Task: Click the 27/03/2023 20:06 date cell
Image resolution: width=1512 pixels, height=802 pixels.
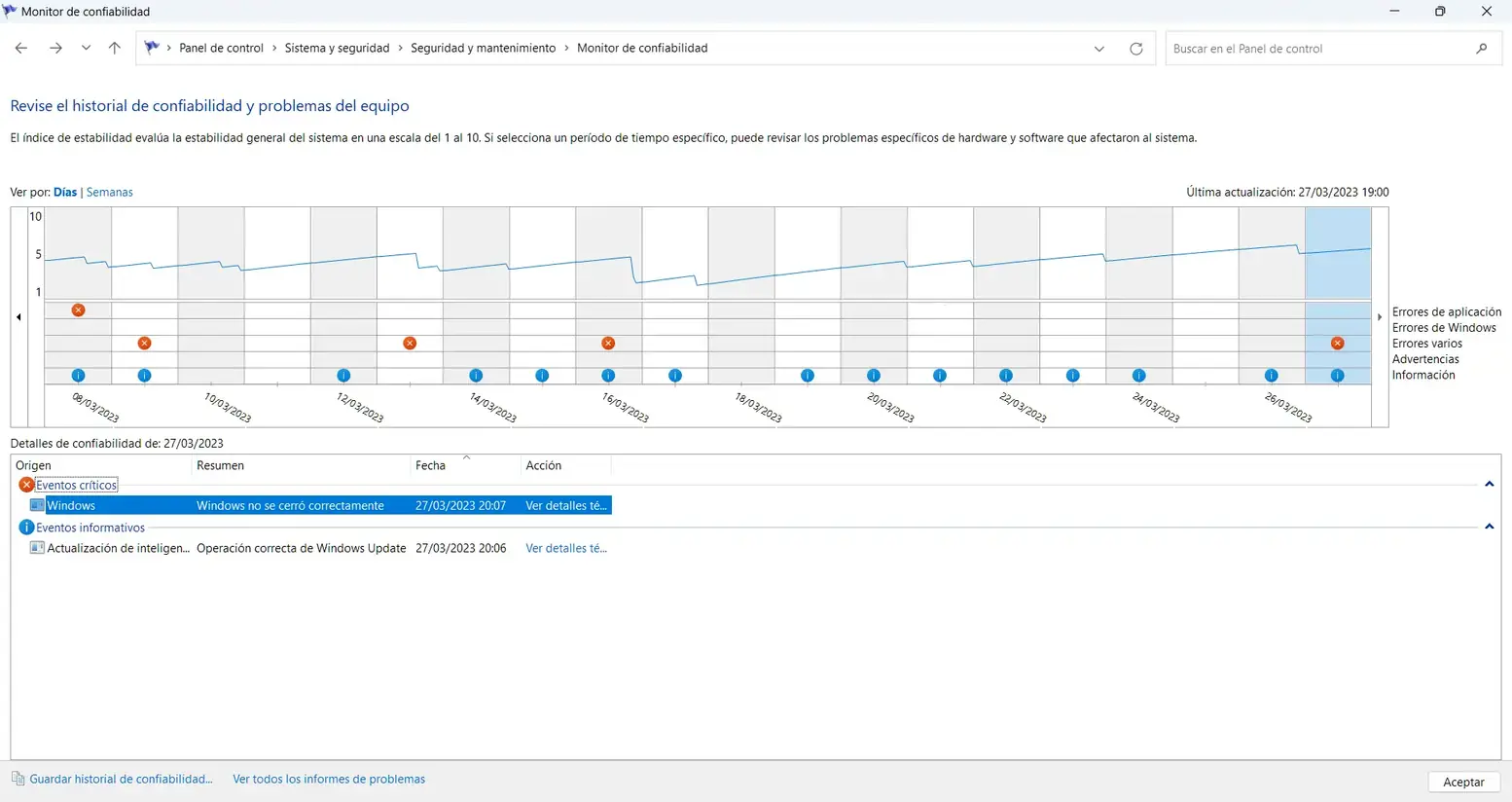Action: 460,548
